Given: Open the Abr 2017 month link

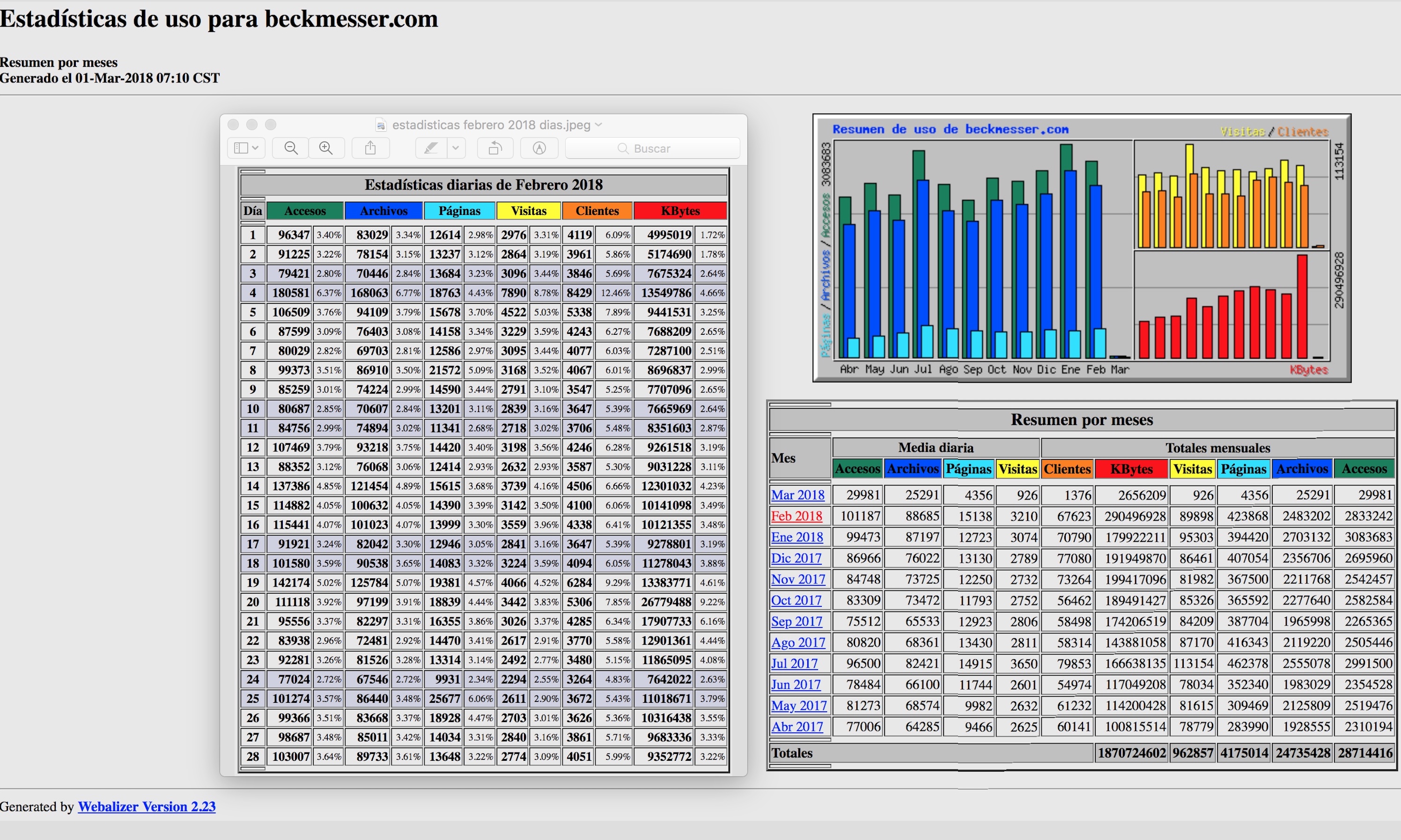Looking at the screenshot, I should point(796,727).
